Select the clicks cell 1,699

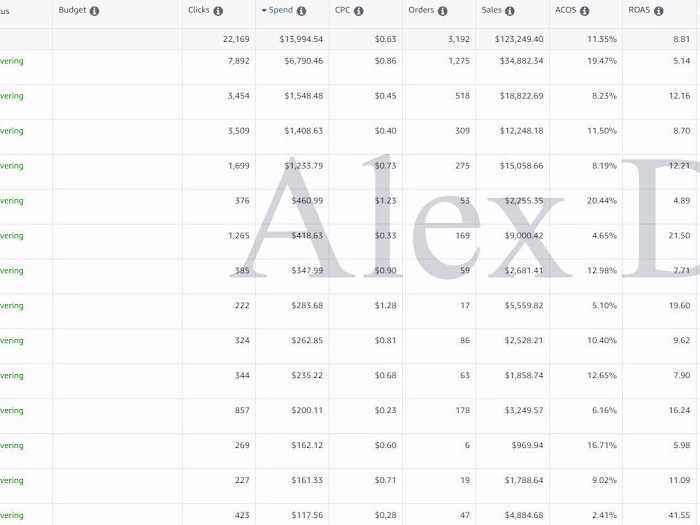[x=238, y=166]
